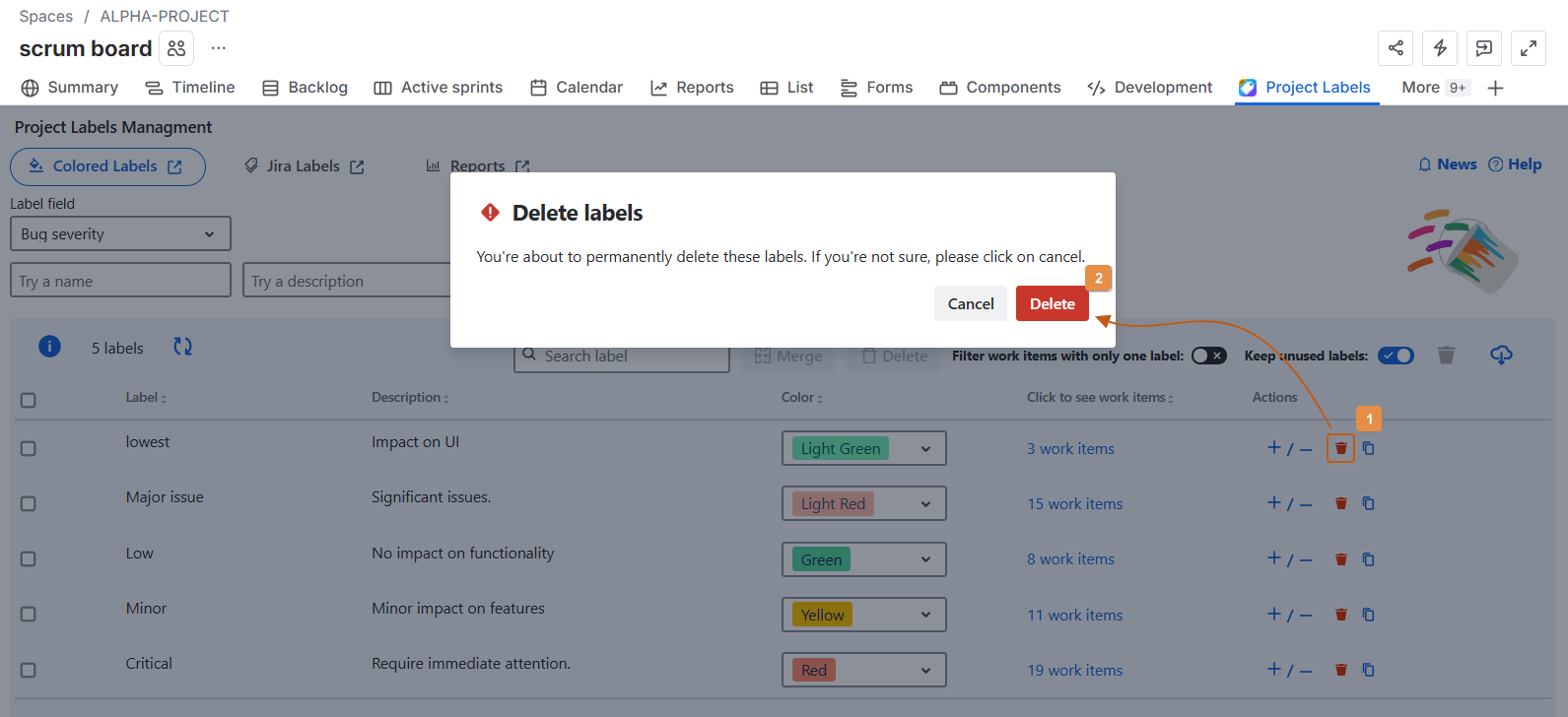
Task: Click the automation lightning bolt icon
Action: click(1440, 48)
